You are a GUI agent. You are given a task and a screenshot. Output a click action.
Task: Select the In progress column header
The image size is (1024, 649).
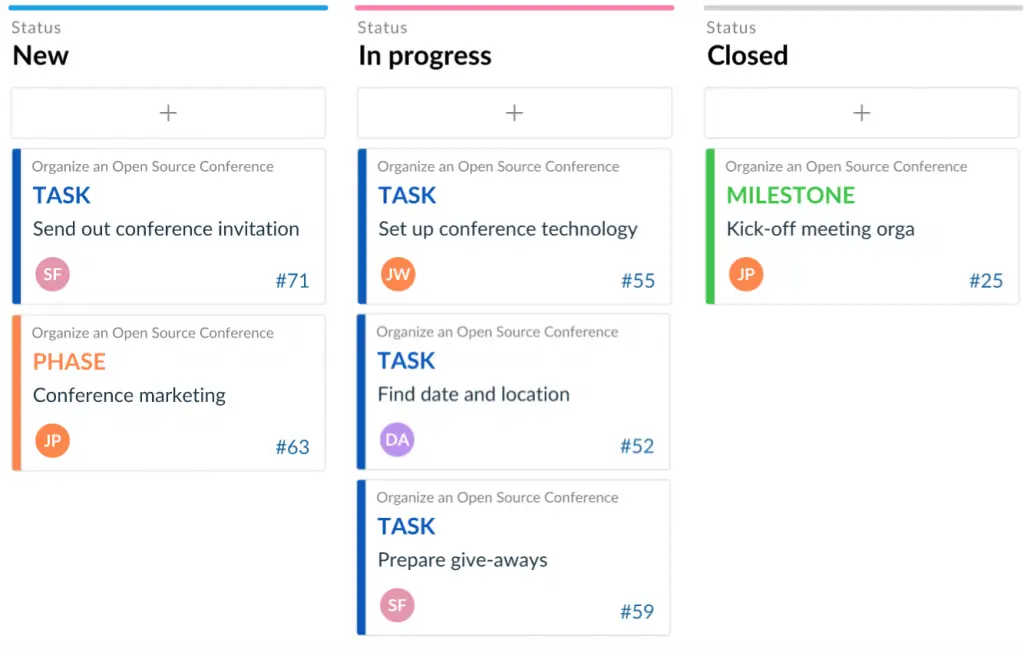click(x=424, y=55)
